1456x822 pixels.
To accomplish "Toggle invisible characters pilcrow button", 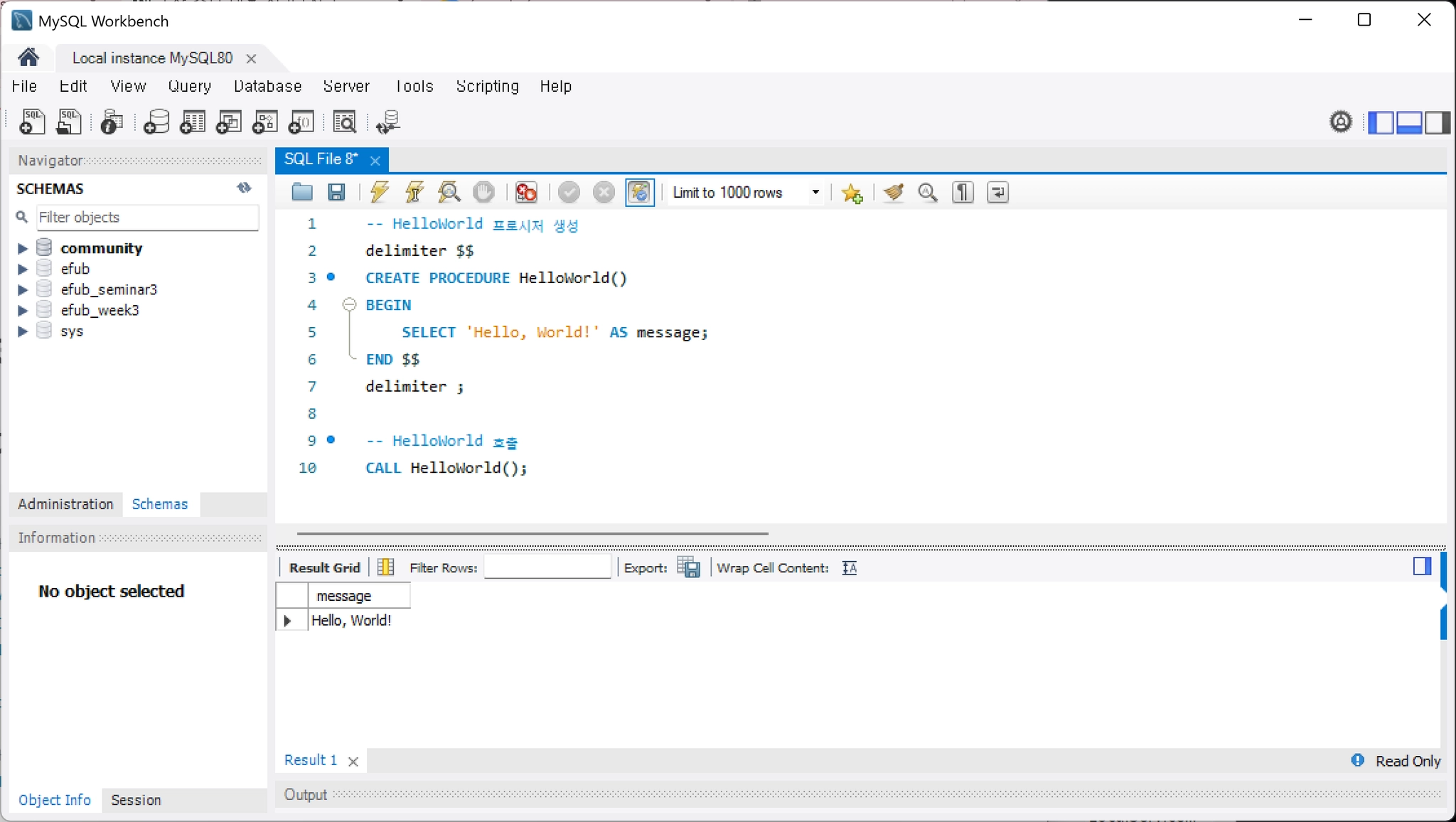I will (963, 192).
